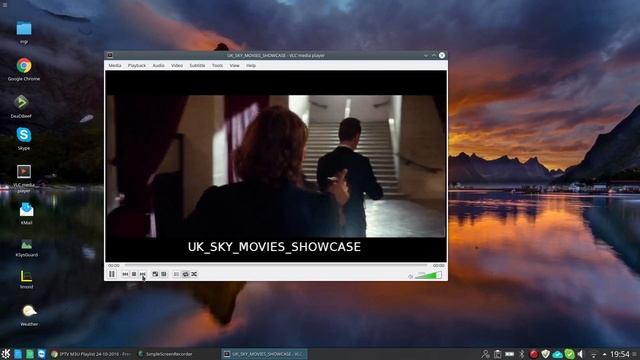Select UK_SKY_MOVIES_SHOWCASE VLC taskbar entry
The height and width of the screenshot is (360, 640).
pos(264,354)
